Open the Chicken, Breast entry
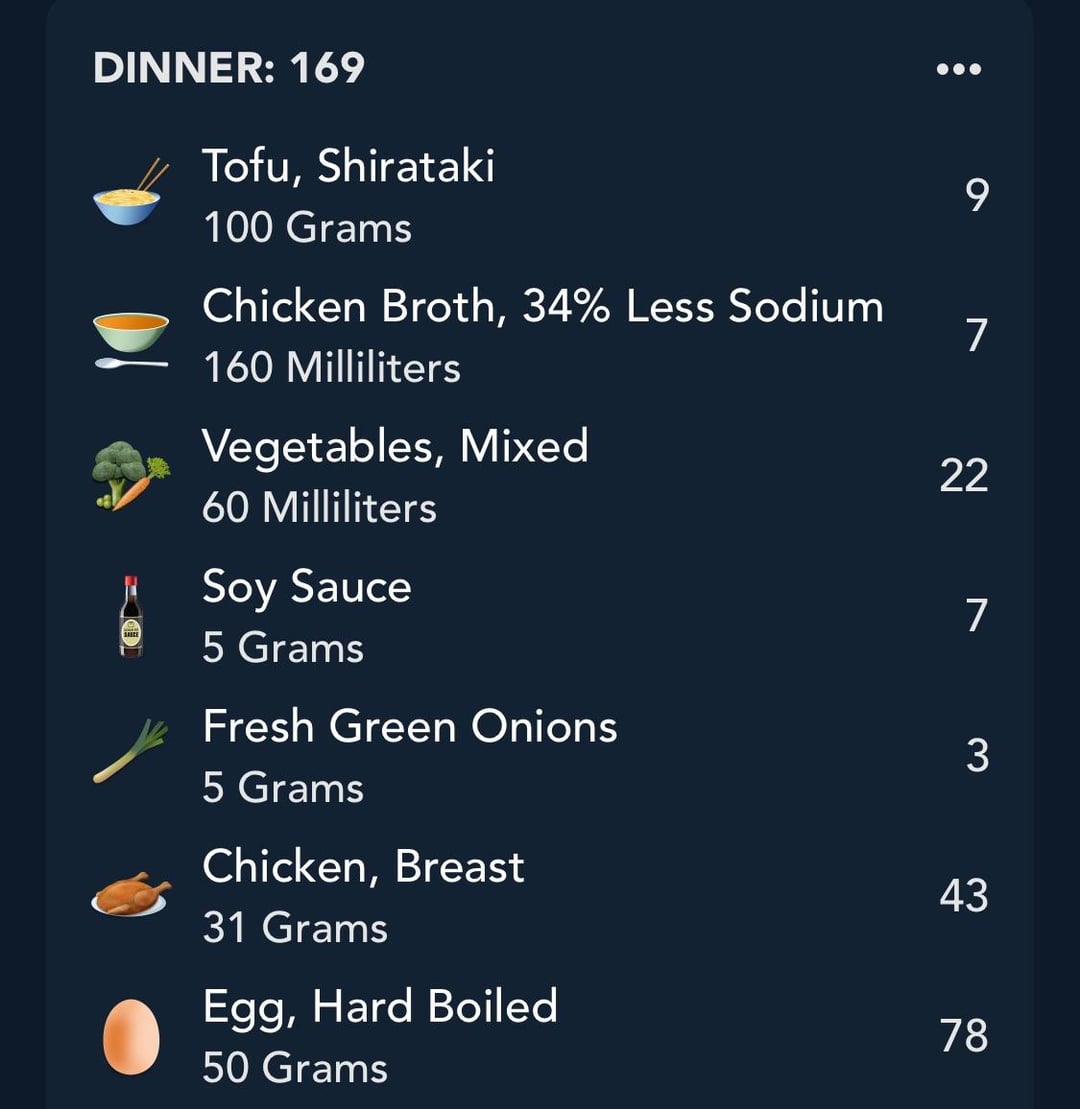Image resolution: width=1080 pixels, height=1109 pixels. pyautogui.click(x=540, y=895)
